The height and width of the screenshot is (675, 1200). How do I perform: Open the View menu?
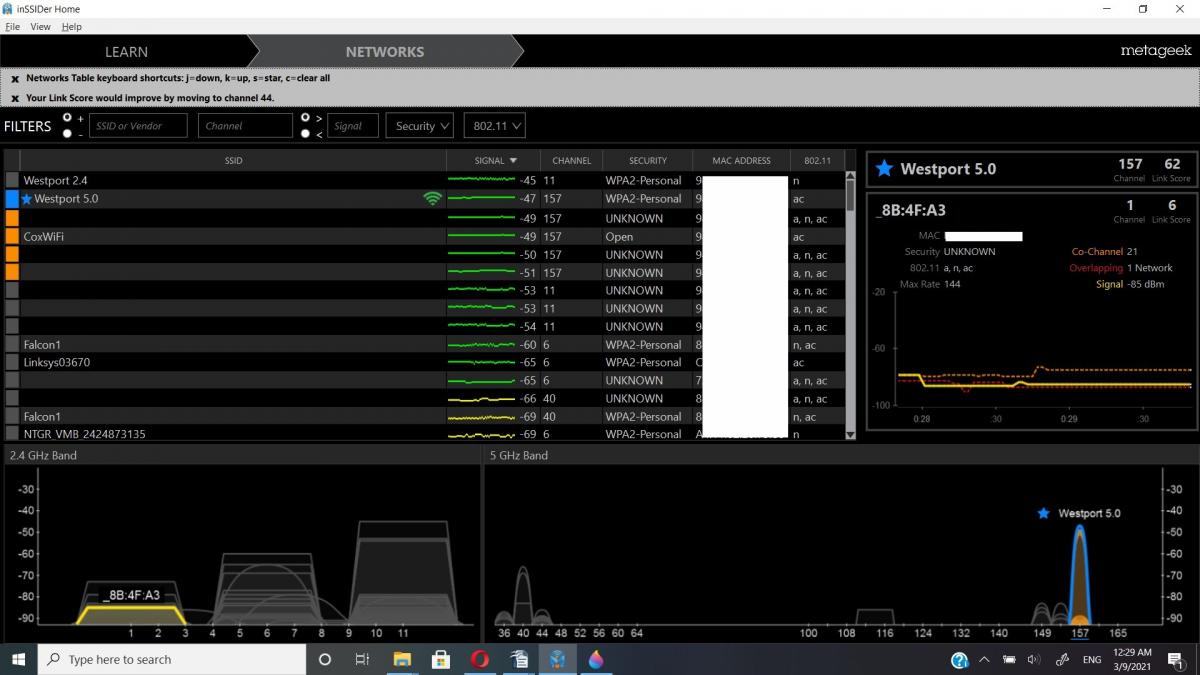40,27
